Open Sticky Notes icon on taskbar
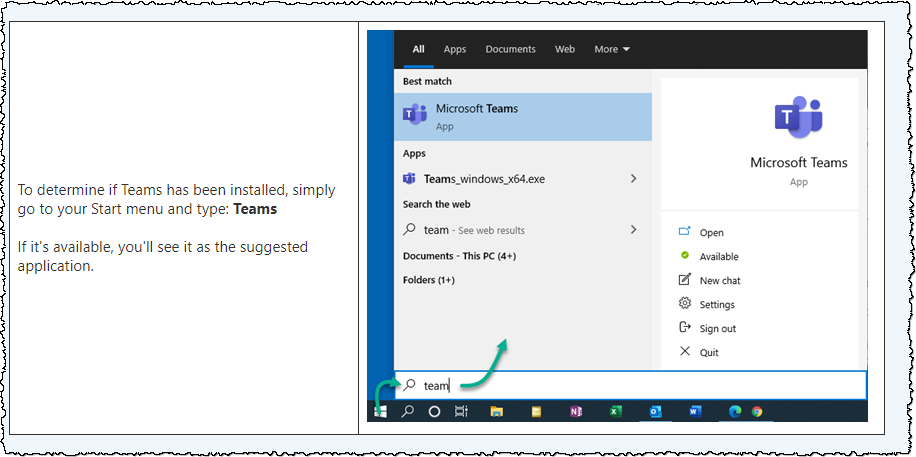The height and width of the screenshot is (457, 916). click(536, 411)
